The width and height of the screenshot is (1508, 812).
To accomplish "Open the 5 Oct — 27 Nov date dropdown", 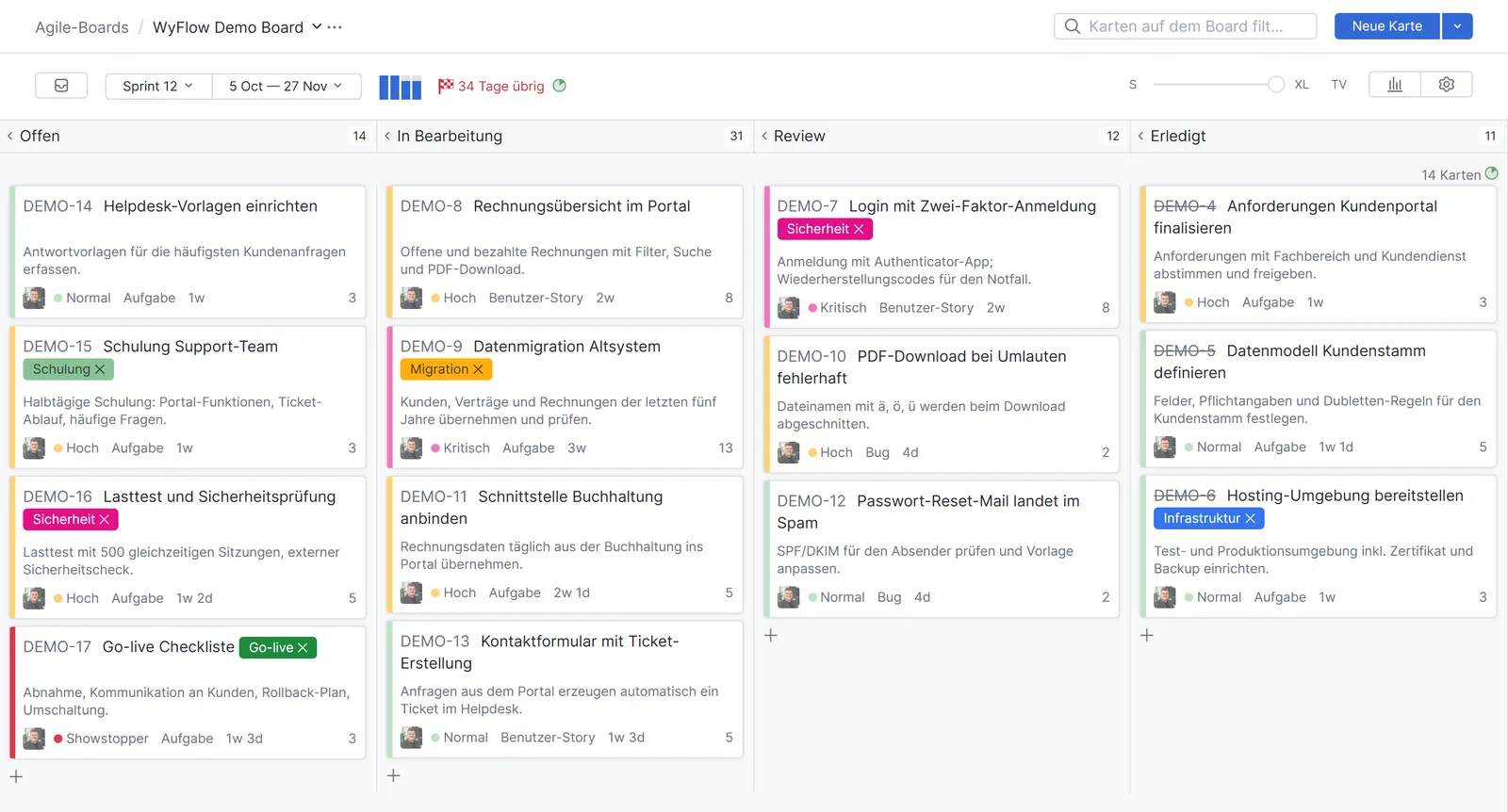I will click(287, 86).
